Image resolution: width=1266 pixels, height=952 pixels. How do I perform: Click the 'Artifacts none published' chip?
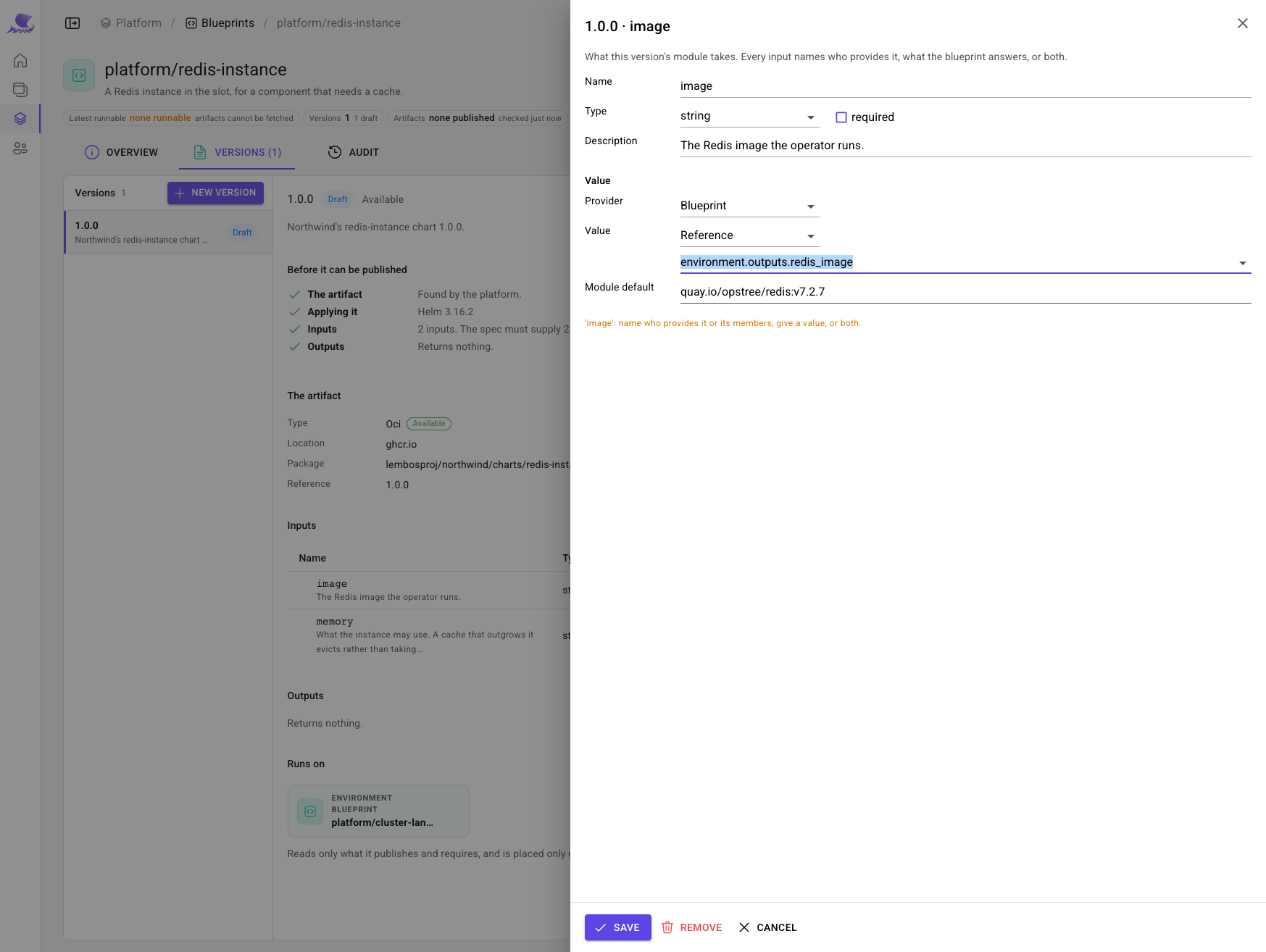[x=478, y=118]
